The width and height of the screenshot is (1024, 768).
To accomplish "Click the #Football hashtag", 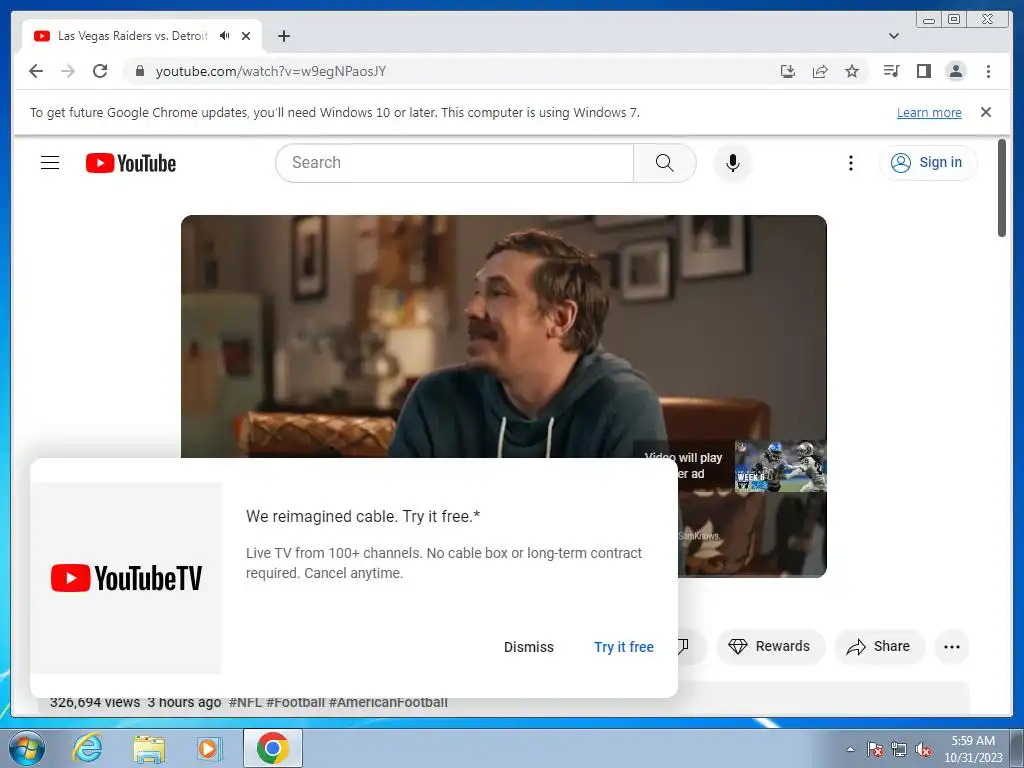I will click(295, 702).
